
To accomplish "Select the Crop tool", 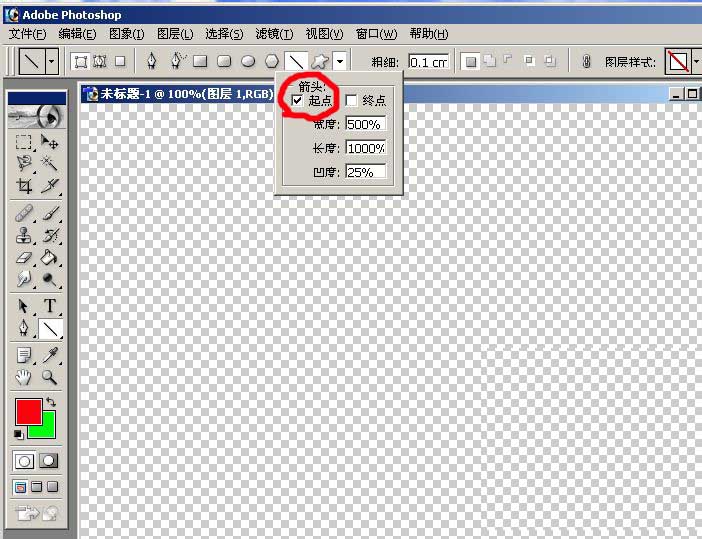I will click(x=24, y=185).
